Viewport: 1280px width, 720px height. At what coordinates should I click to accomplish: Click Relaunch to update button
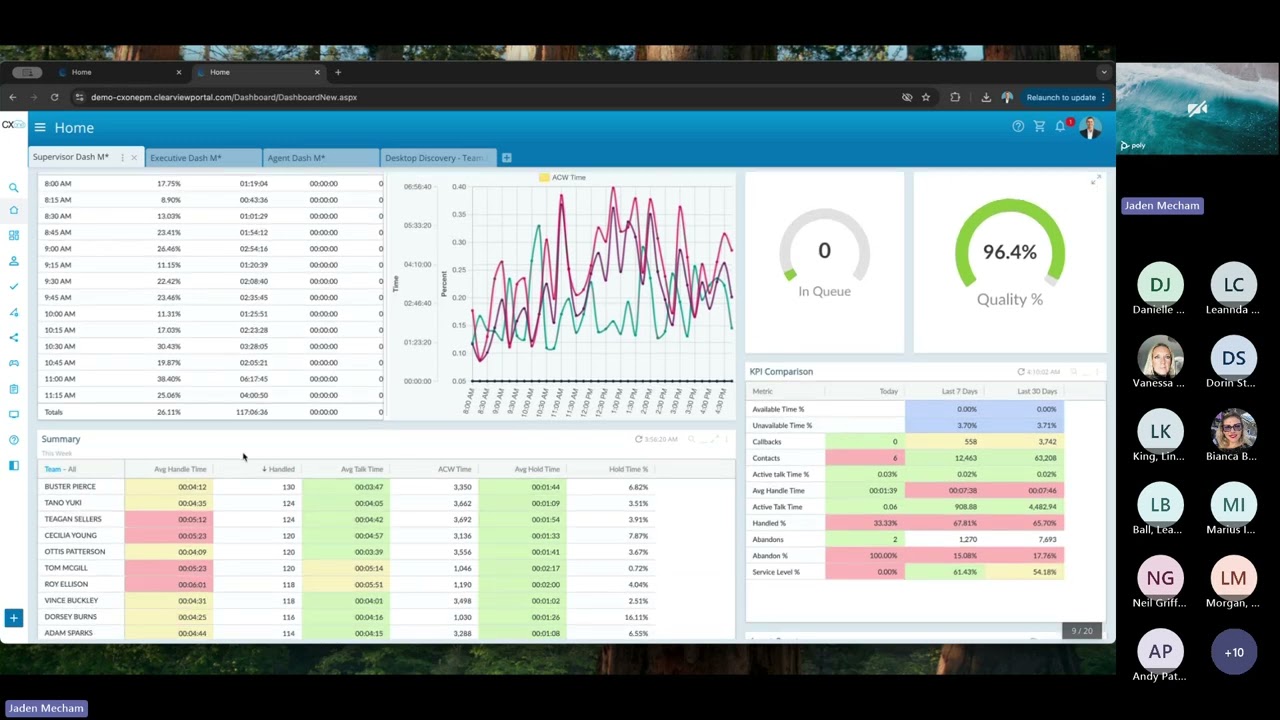[x=1061, y=97]
